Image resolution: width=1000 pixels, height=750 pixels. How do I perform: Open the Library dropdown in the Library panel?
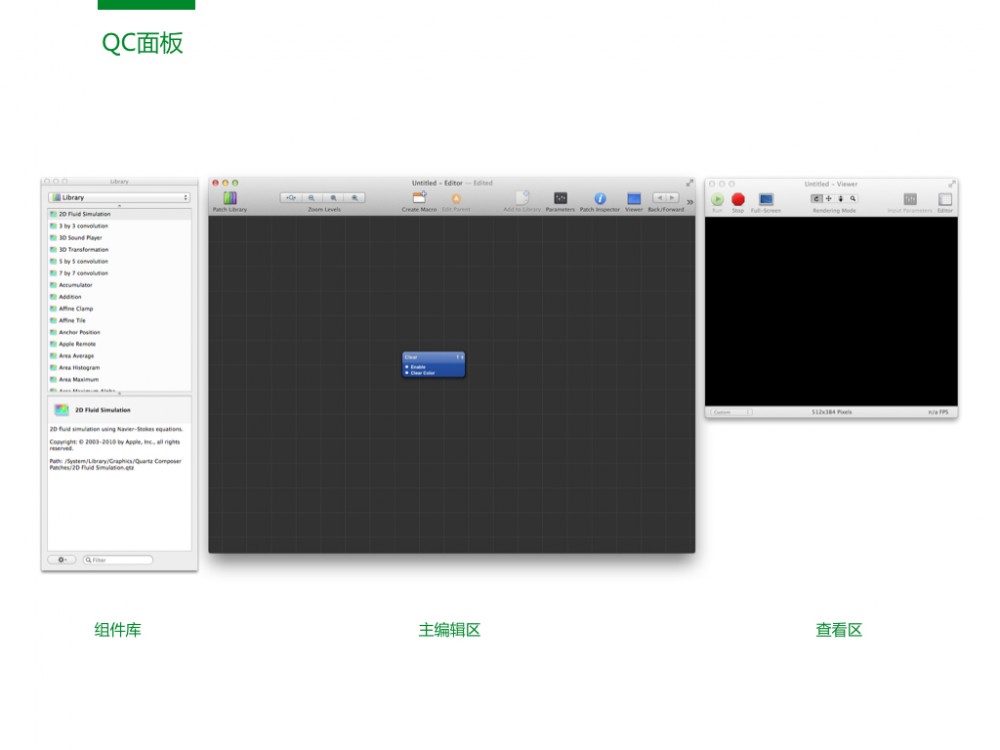[x=119, y=198]
